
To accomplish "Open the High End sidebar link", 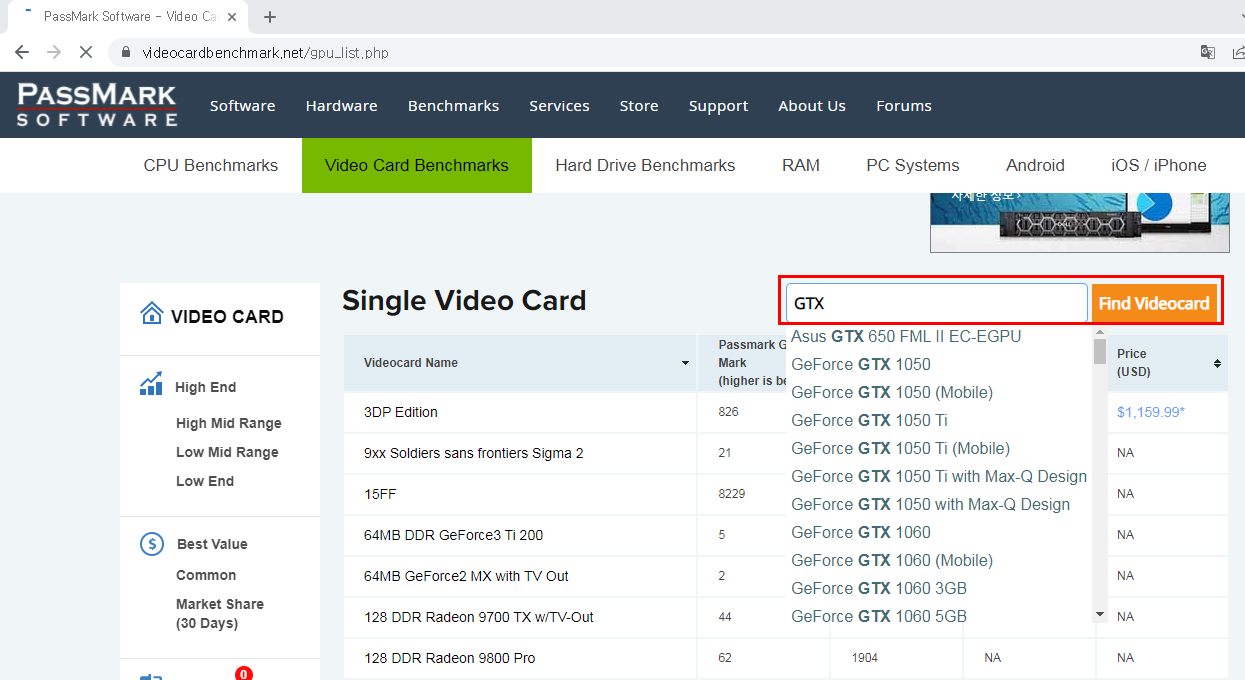I will (x=205, y=387).
